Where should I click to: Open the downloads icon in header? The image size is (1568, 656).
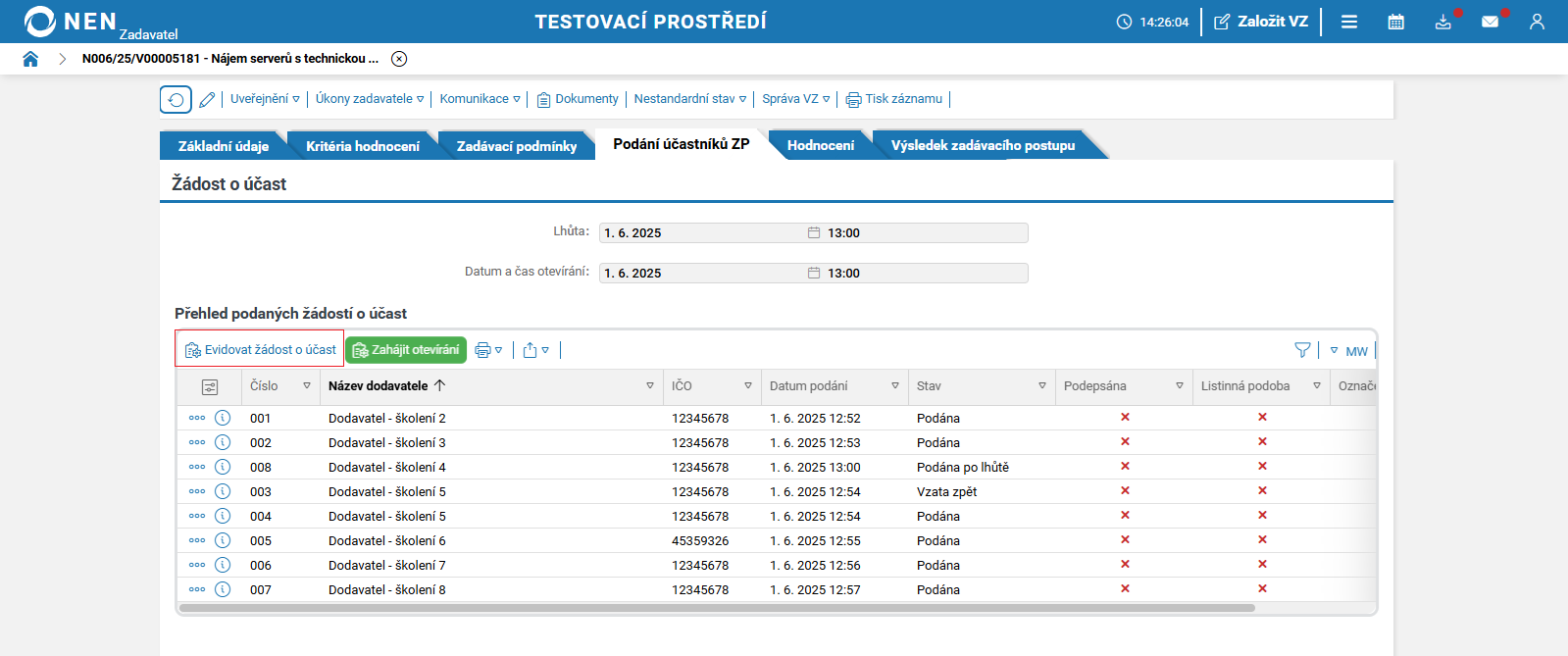(x=1443, y=22)
